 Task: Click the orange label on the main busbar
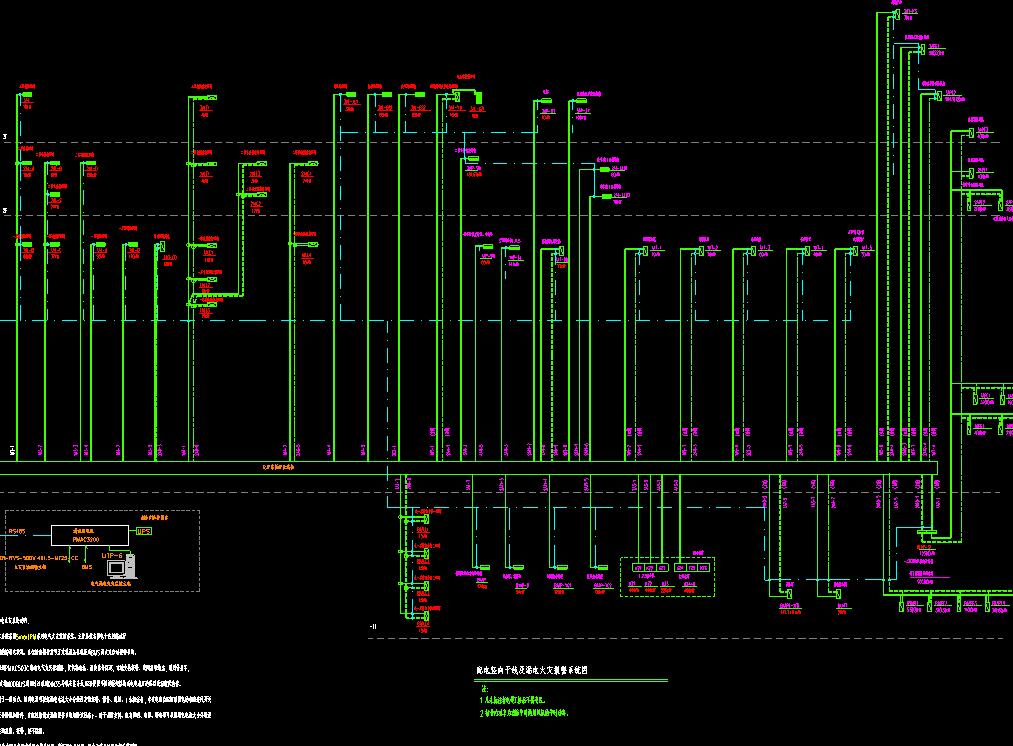point(278,467)
